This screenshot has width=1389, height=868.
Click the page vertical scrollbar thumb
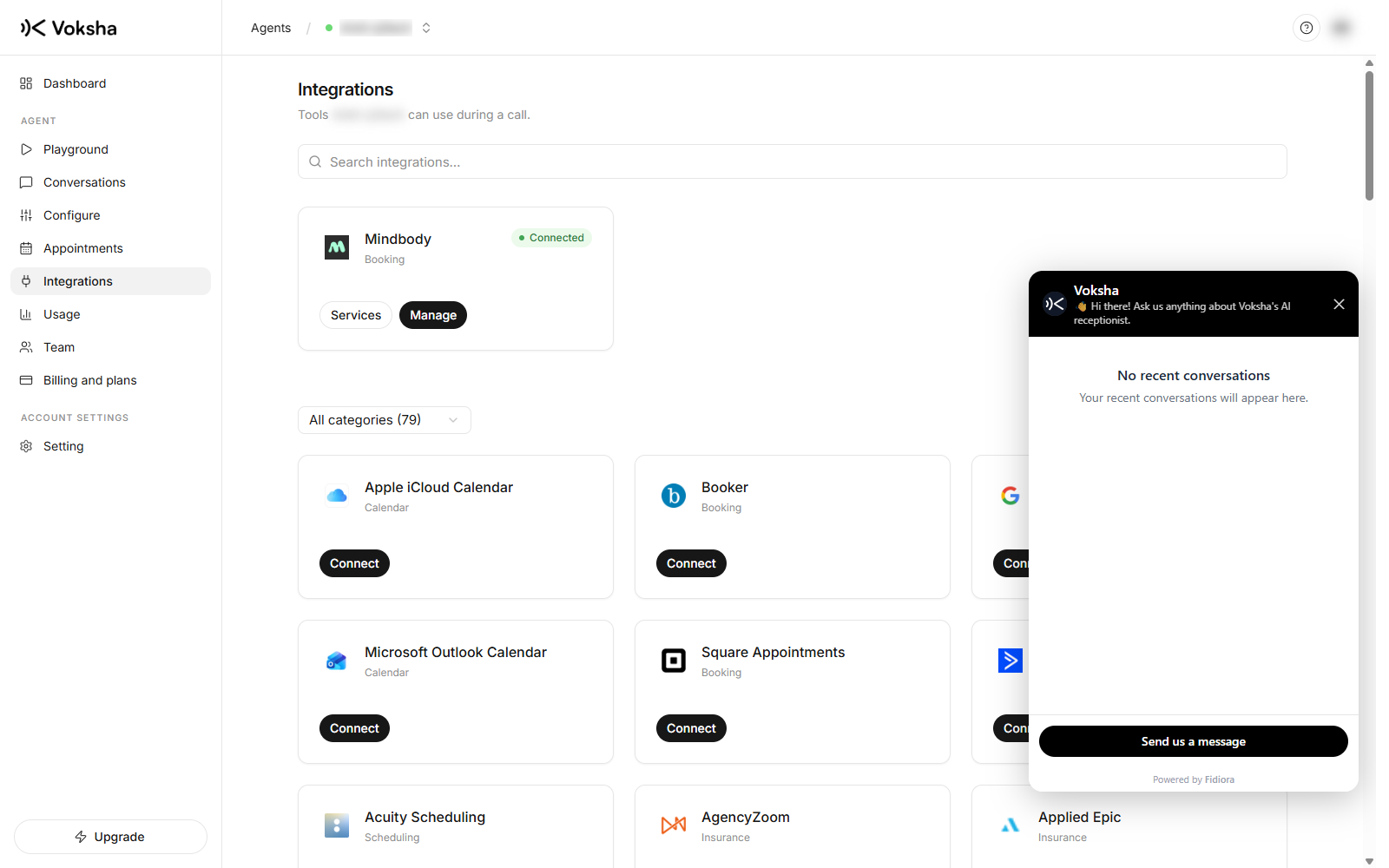pos(1369,135)
